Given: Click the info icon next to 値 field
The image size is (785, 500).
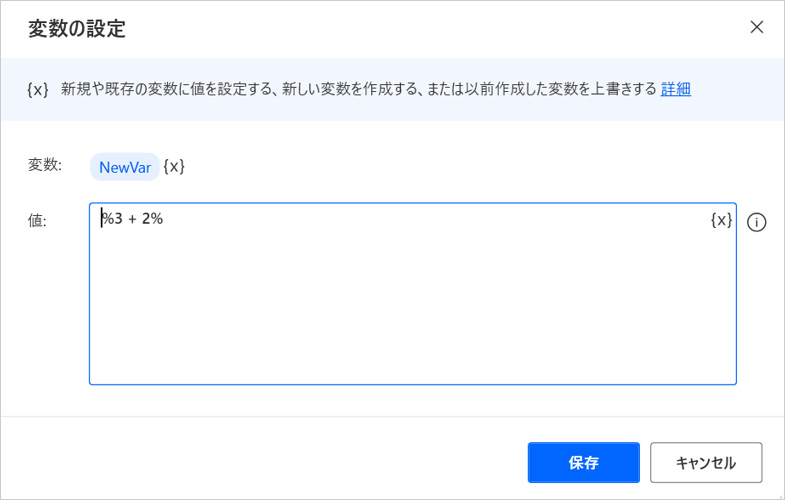Looking at the screenshot, I should pyautogui.click(x=757, y=222).
